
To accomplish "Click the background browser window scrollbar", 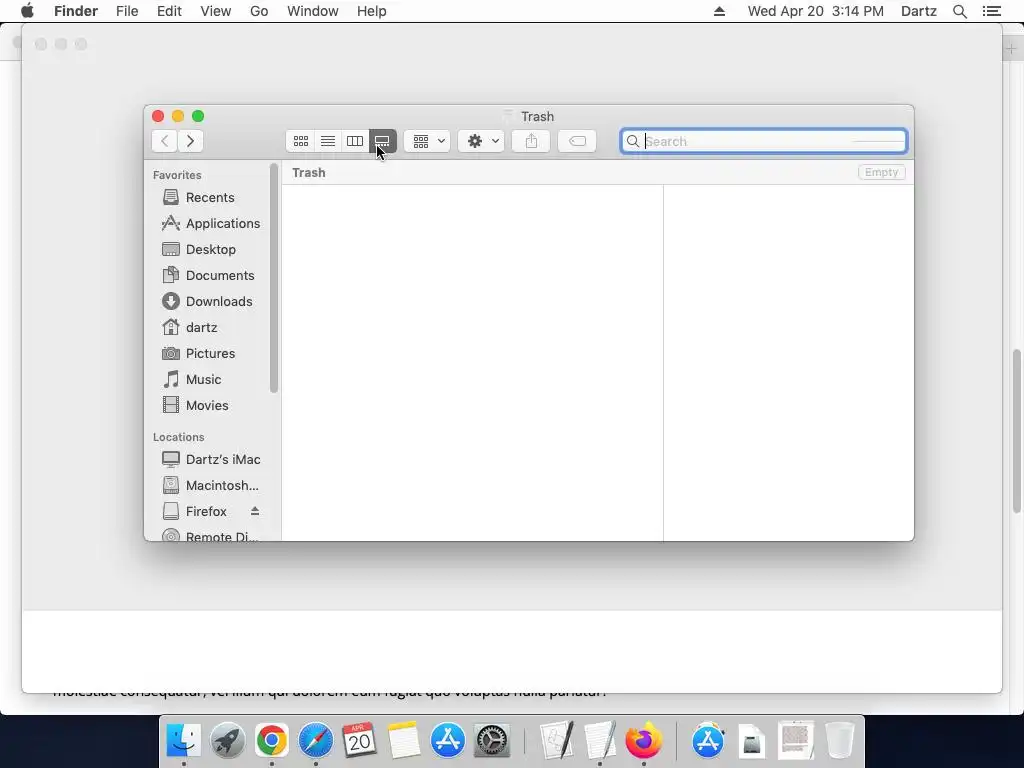I will [1017, 431].
